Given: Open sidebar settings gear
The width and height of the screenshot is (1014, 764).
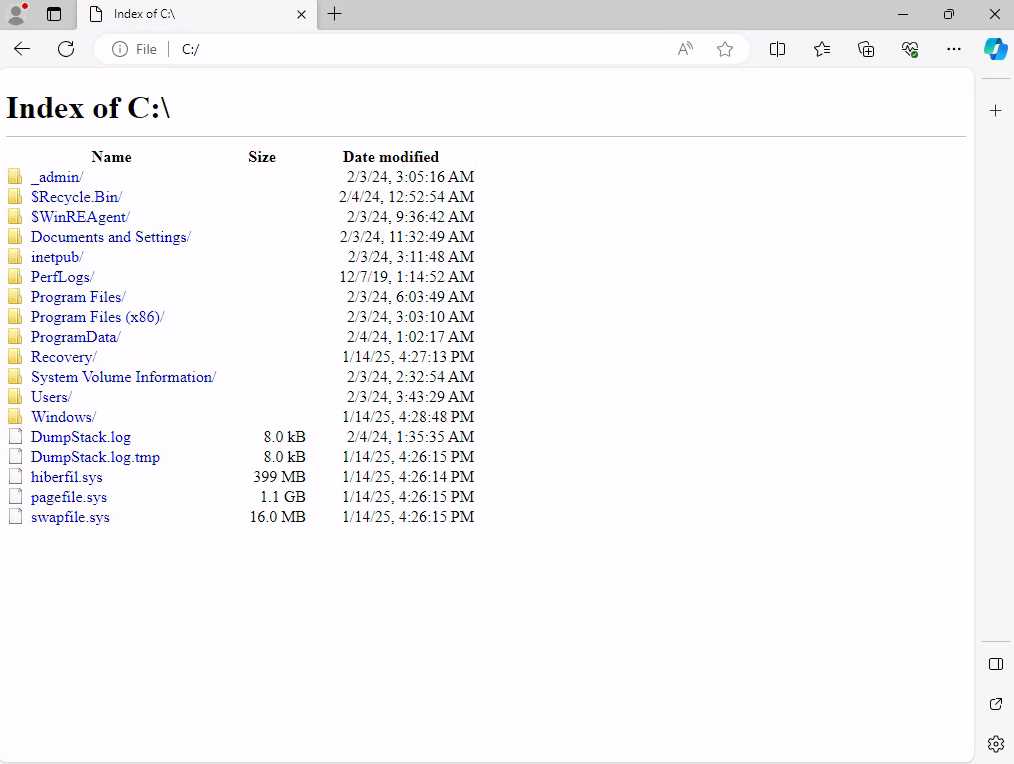Looking at the screenshot, I should [x=996, y=744].
